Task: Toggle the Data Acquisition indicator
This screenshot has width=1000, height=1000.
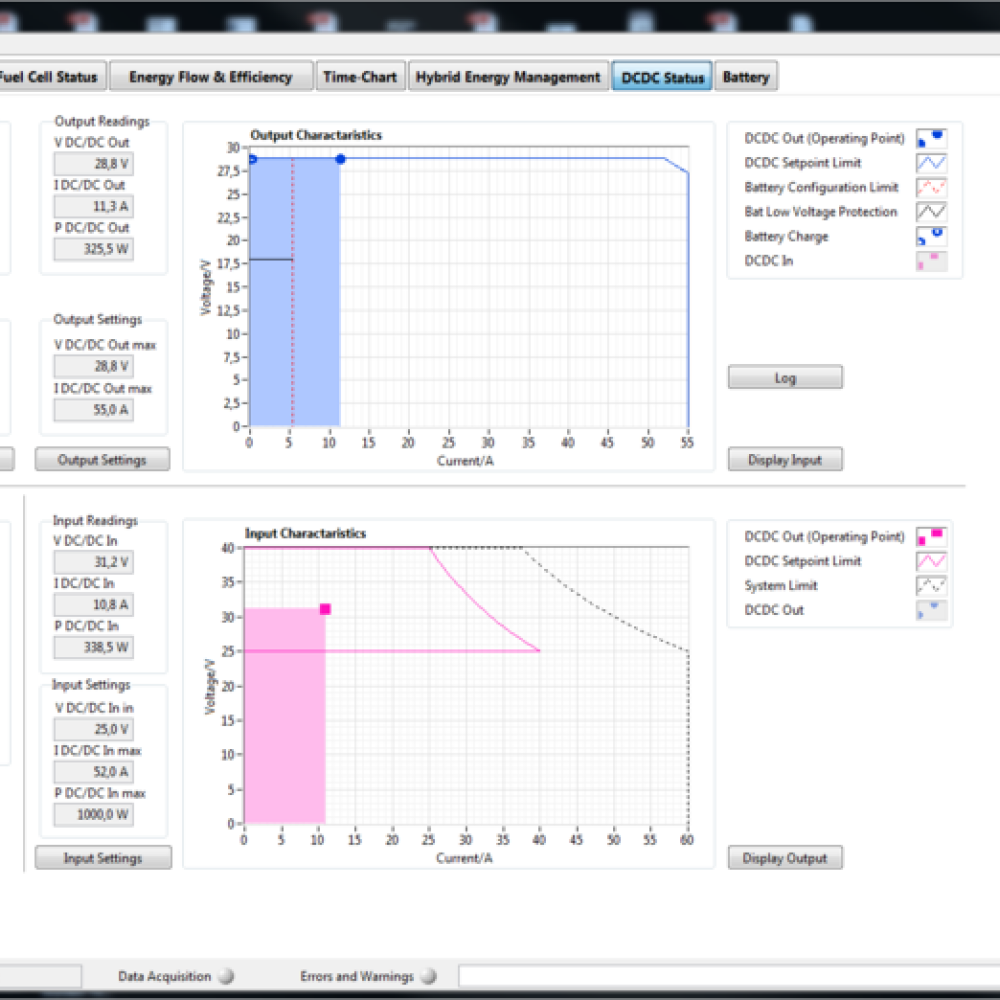Action: tap(228, 976)
